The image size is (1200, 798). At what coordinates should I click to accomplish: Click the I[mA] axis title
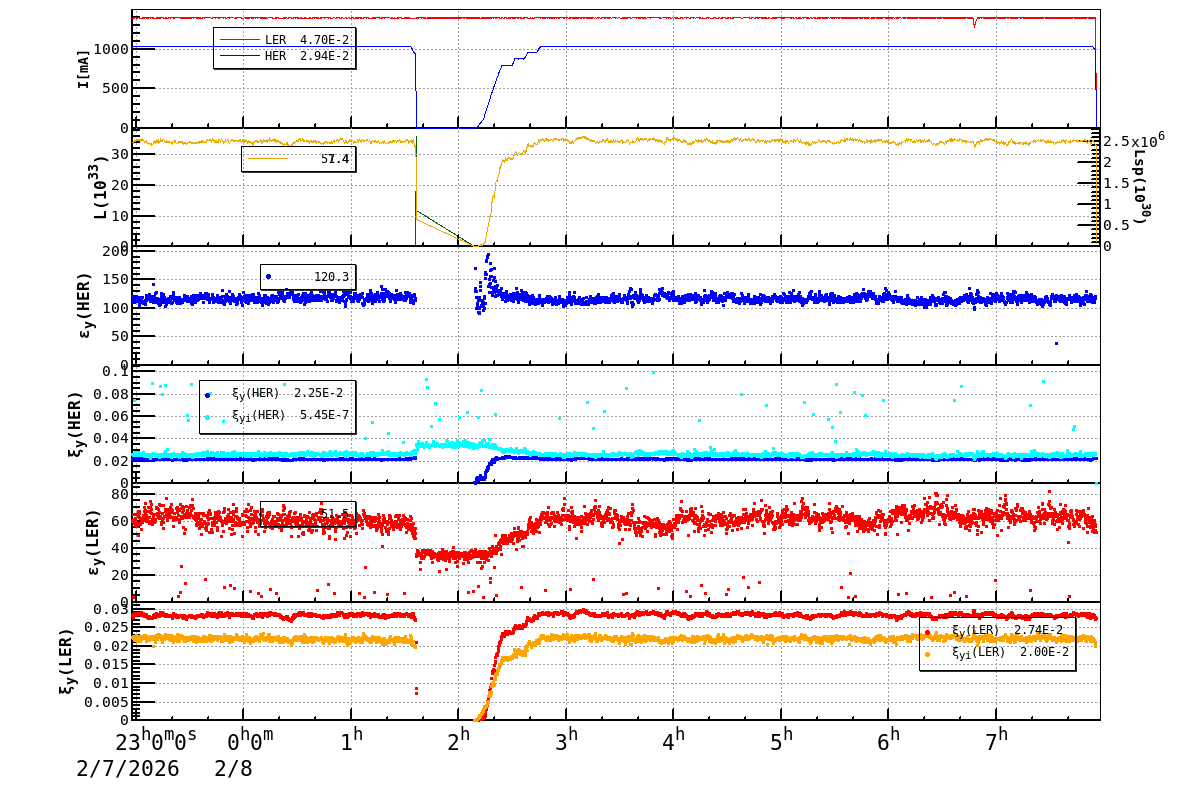[84, 69]
